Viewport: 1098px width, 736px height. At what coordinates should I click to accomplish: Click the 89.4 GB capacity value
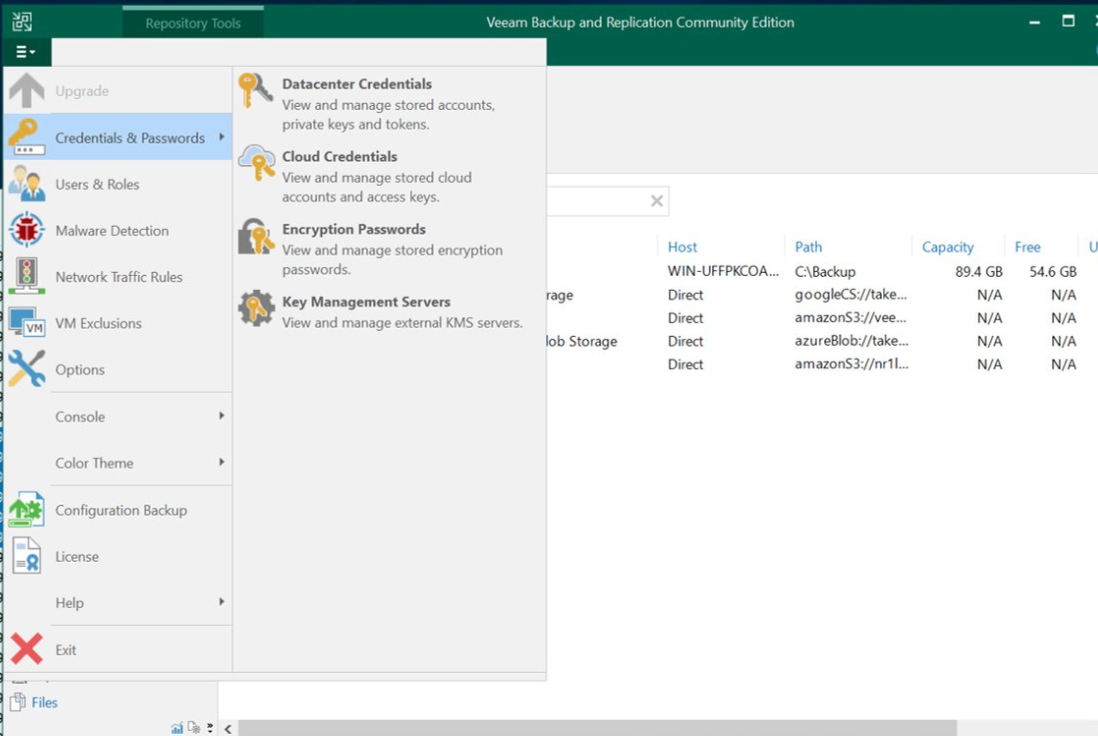coord(979,272)
